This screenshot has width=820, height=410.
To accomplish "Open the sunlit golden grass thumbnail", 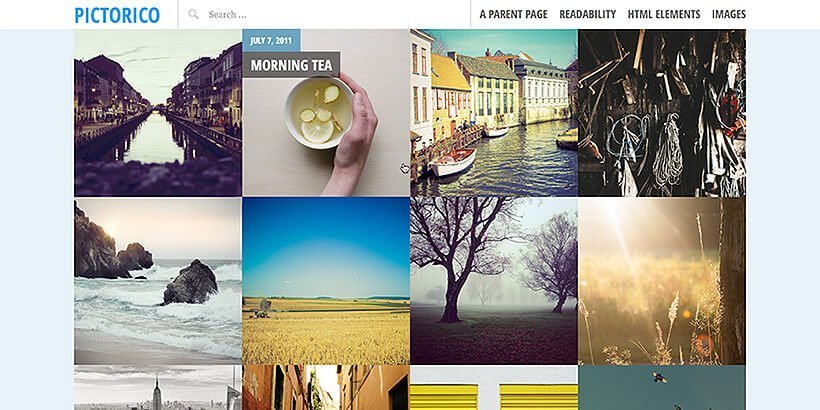I will (x=662, y=281).
